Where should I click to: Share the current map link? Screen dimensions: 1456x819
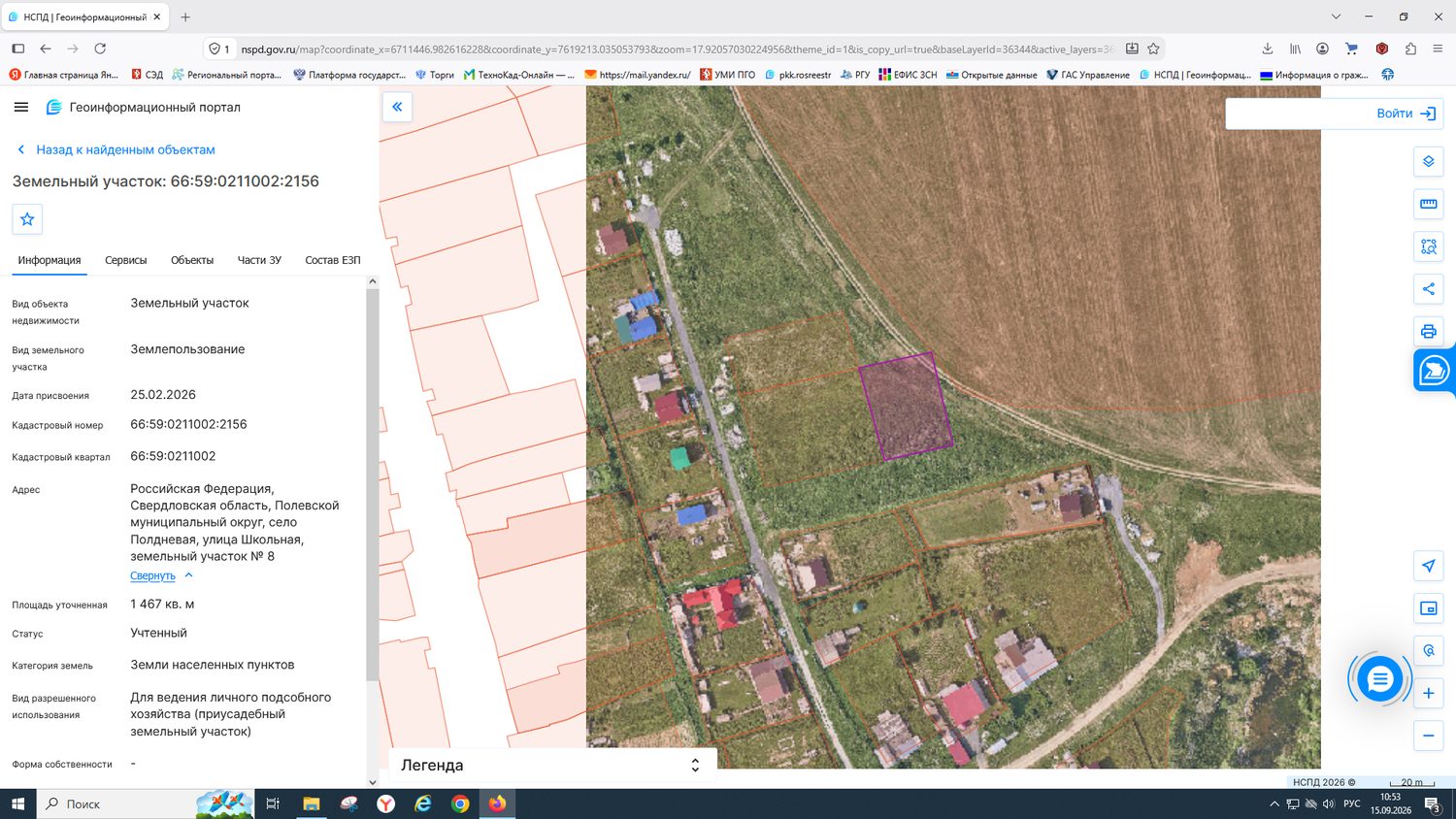[1428, 288]
